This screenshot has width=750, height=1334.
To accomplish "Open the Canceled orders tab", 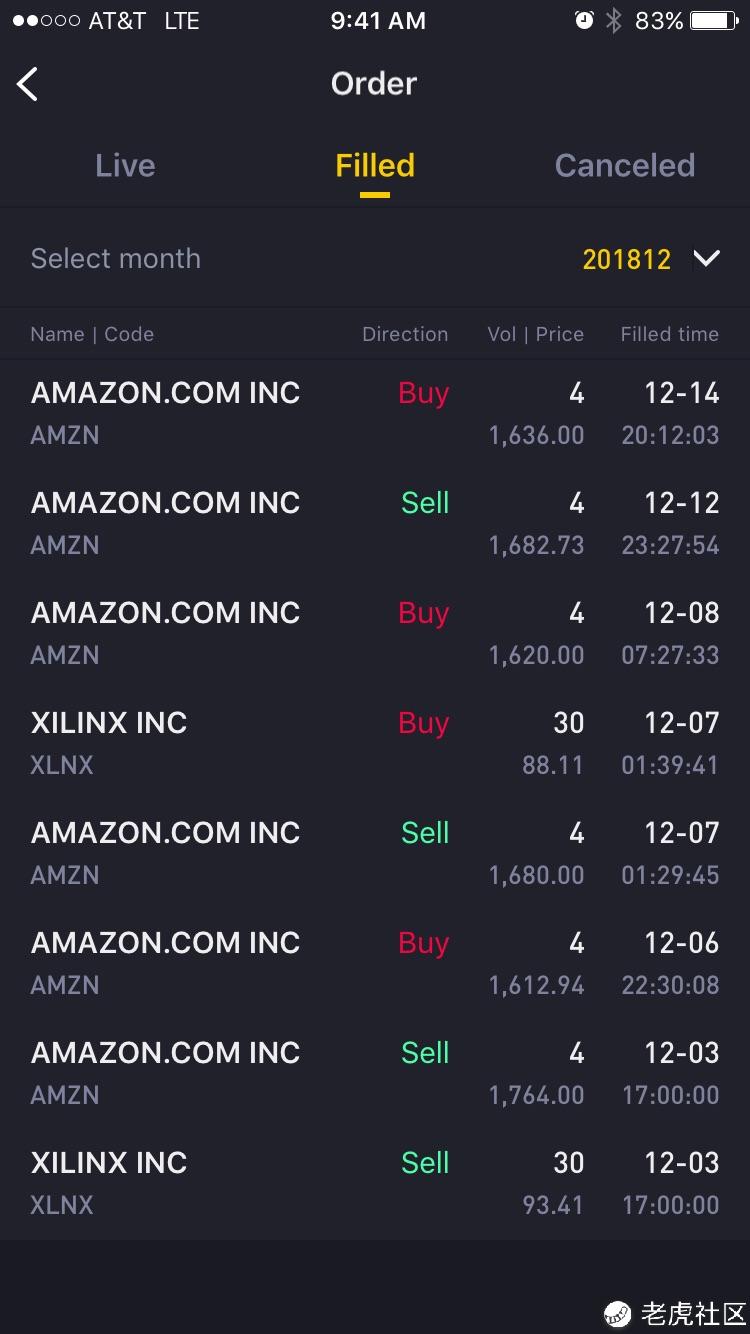I will click(x=625, y=166).
